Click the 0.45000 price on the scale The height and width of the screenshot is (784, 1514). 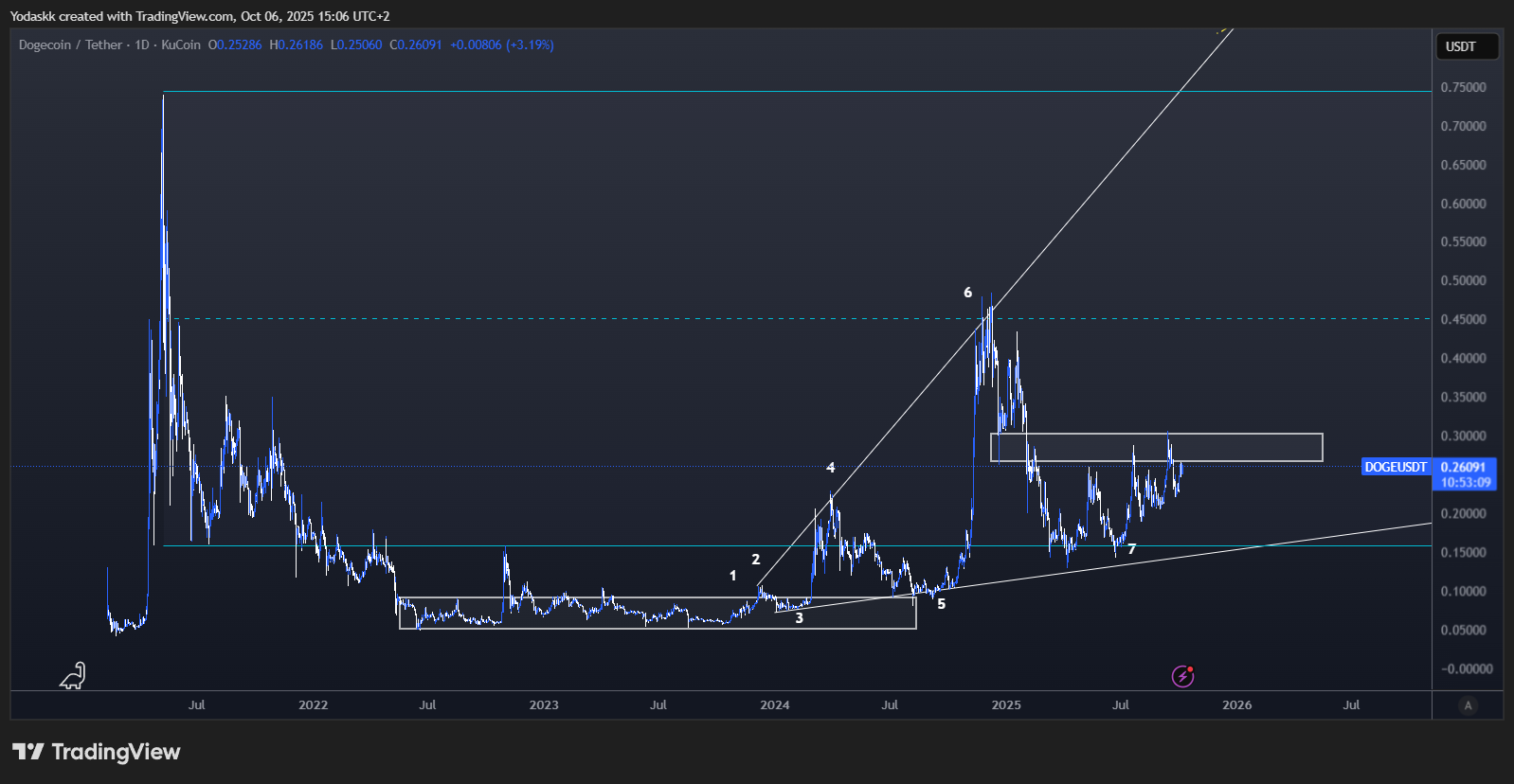coord(1463,320)
